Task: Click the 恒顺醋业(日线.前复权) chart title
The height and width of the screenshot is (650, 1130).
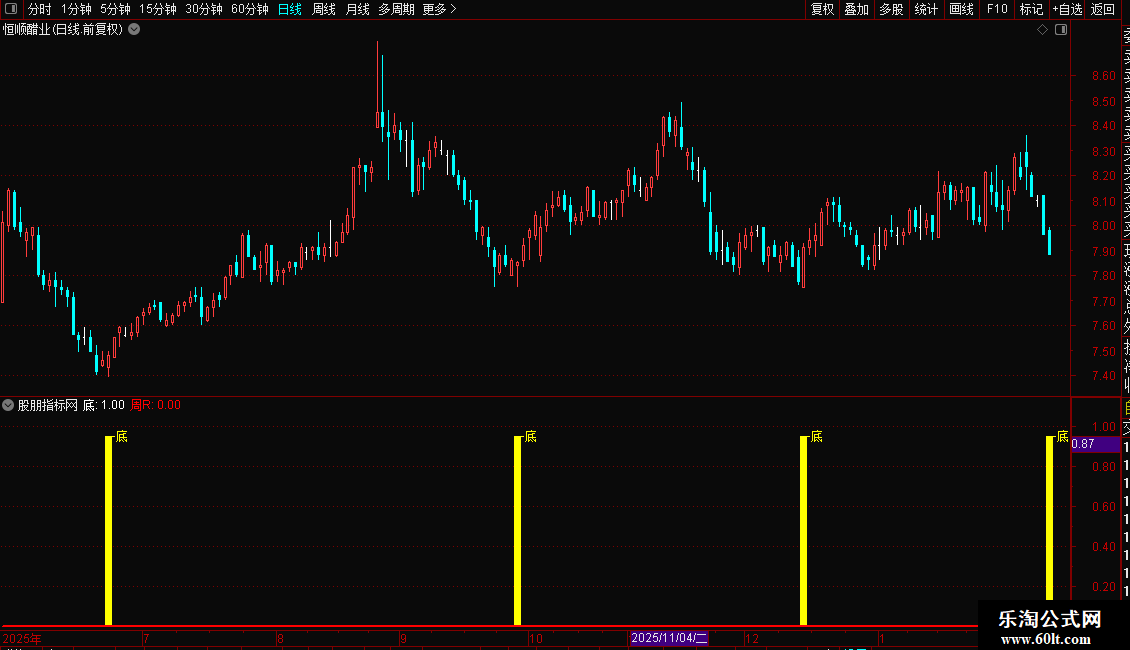Action: (63, 30)
